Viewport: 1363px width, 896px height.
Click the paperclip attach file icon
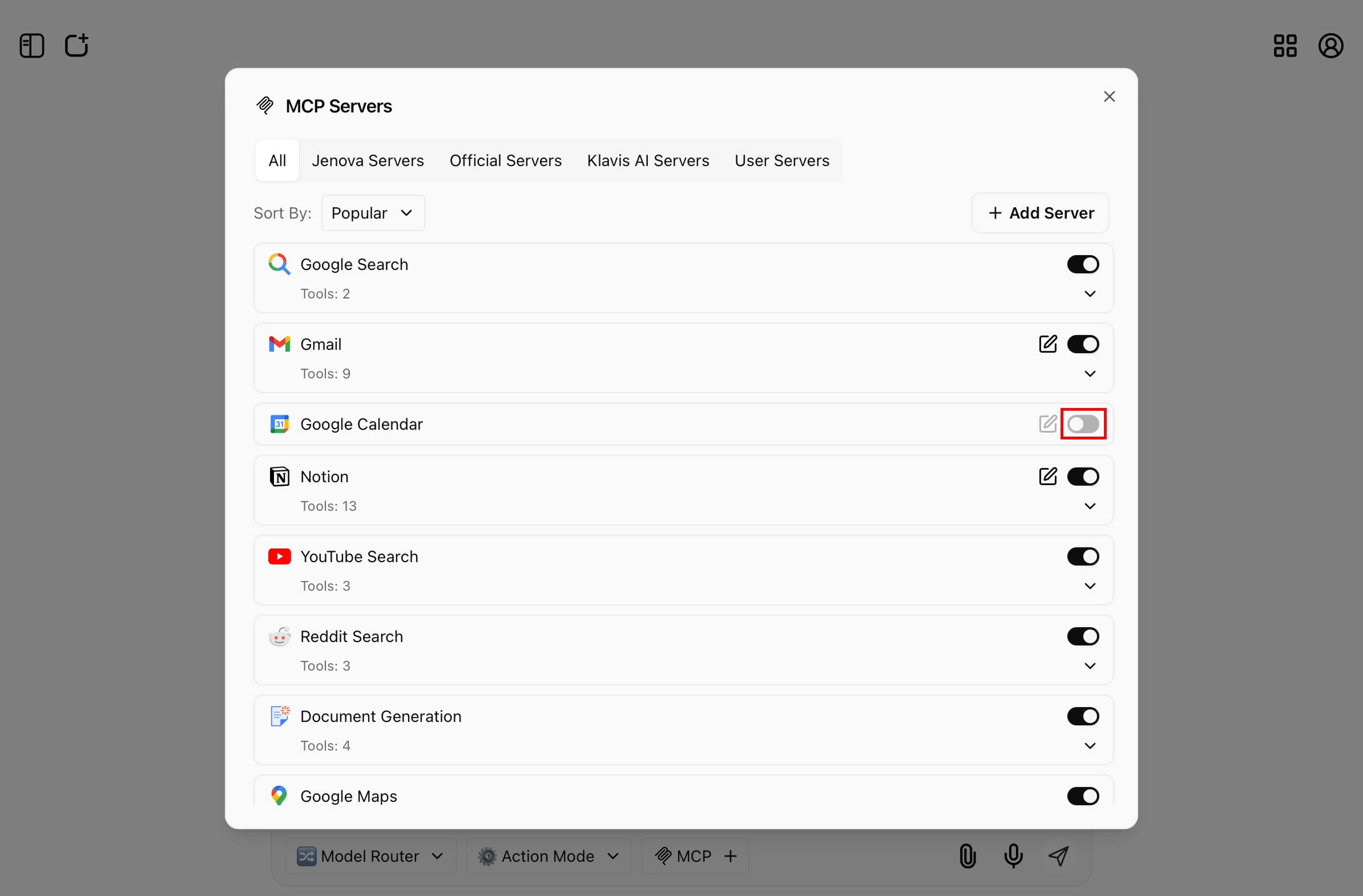point(967,856)
